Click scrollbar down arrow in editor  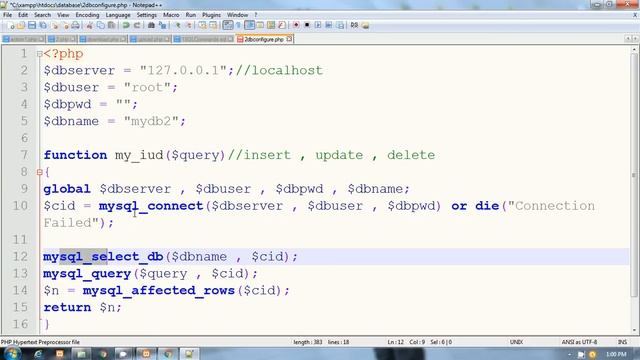(x=634, y=330)
